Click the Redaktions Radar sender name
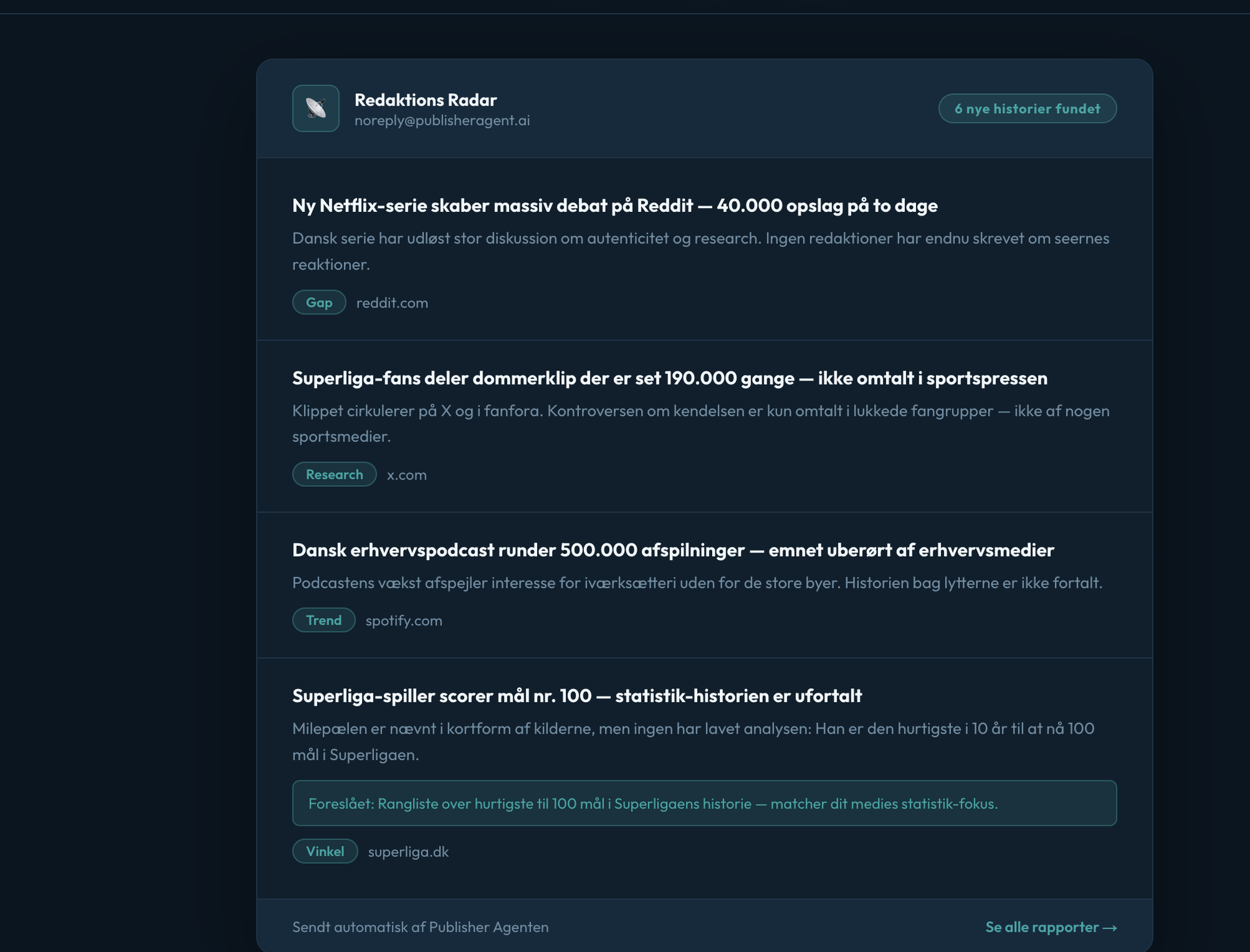Screen dimensions: 1250x952 point(425,100)
